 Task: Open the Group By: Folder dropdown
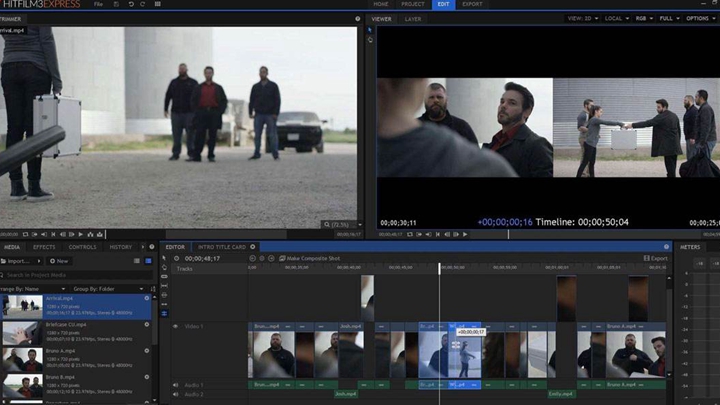108,289
